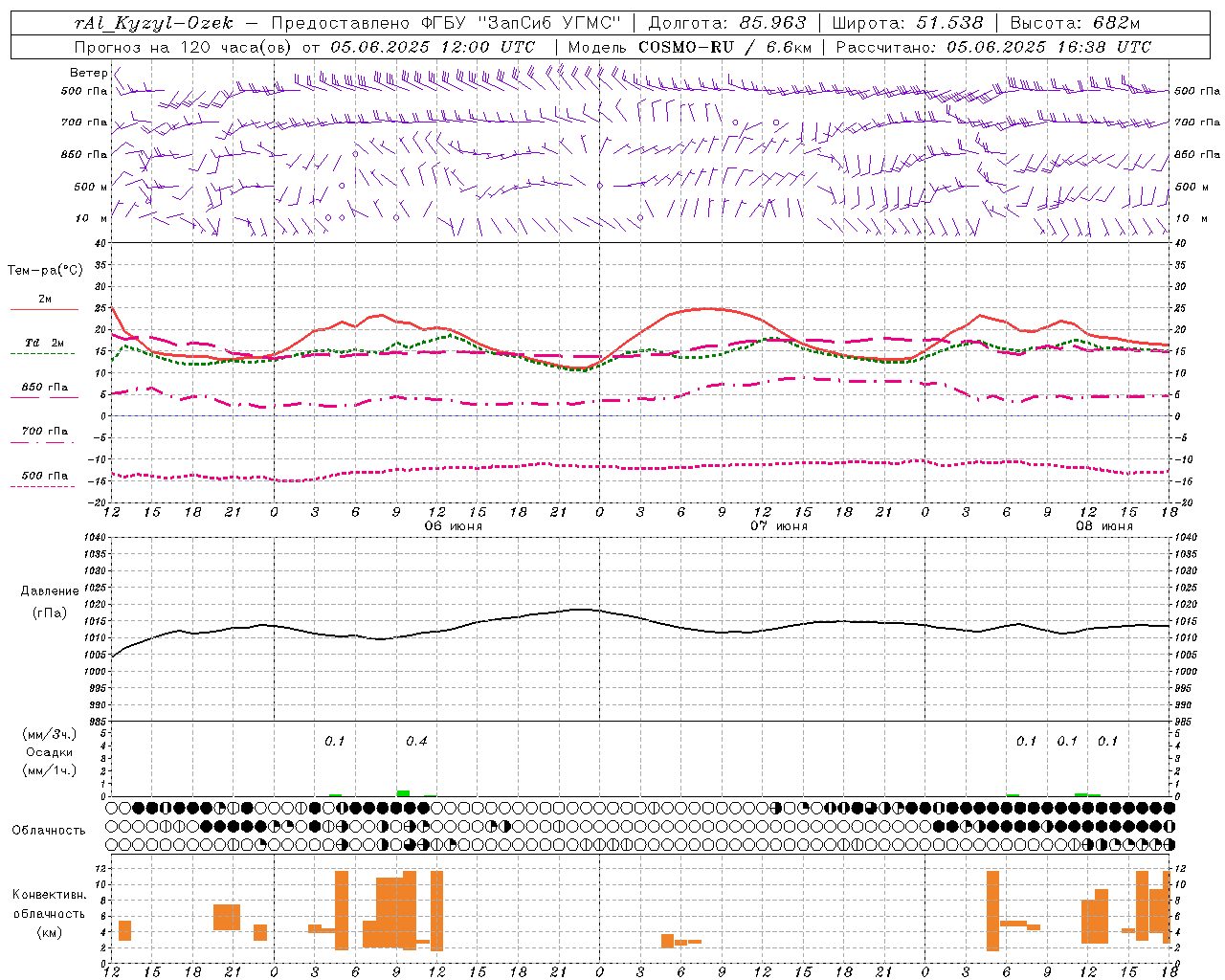Click the (мм/3ч.) precipitation unit label
The height and width of the screenshot is (980, 1225).
click(x=50, y=734)
